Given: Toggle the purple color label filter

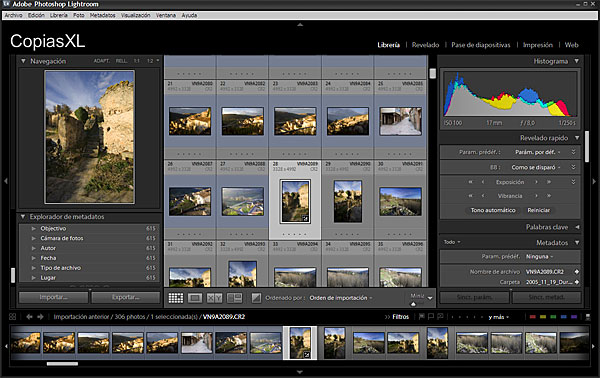Looking at the screenshot, I should [x=574, y=317].
